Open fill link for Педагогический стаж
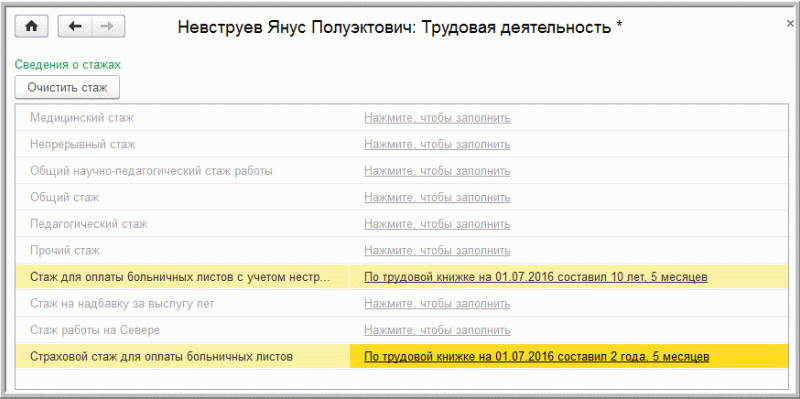This screenshot has height=399, width=800. 437,224
